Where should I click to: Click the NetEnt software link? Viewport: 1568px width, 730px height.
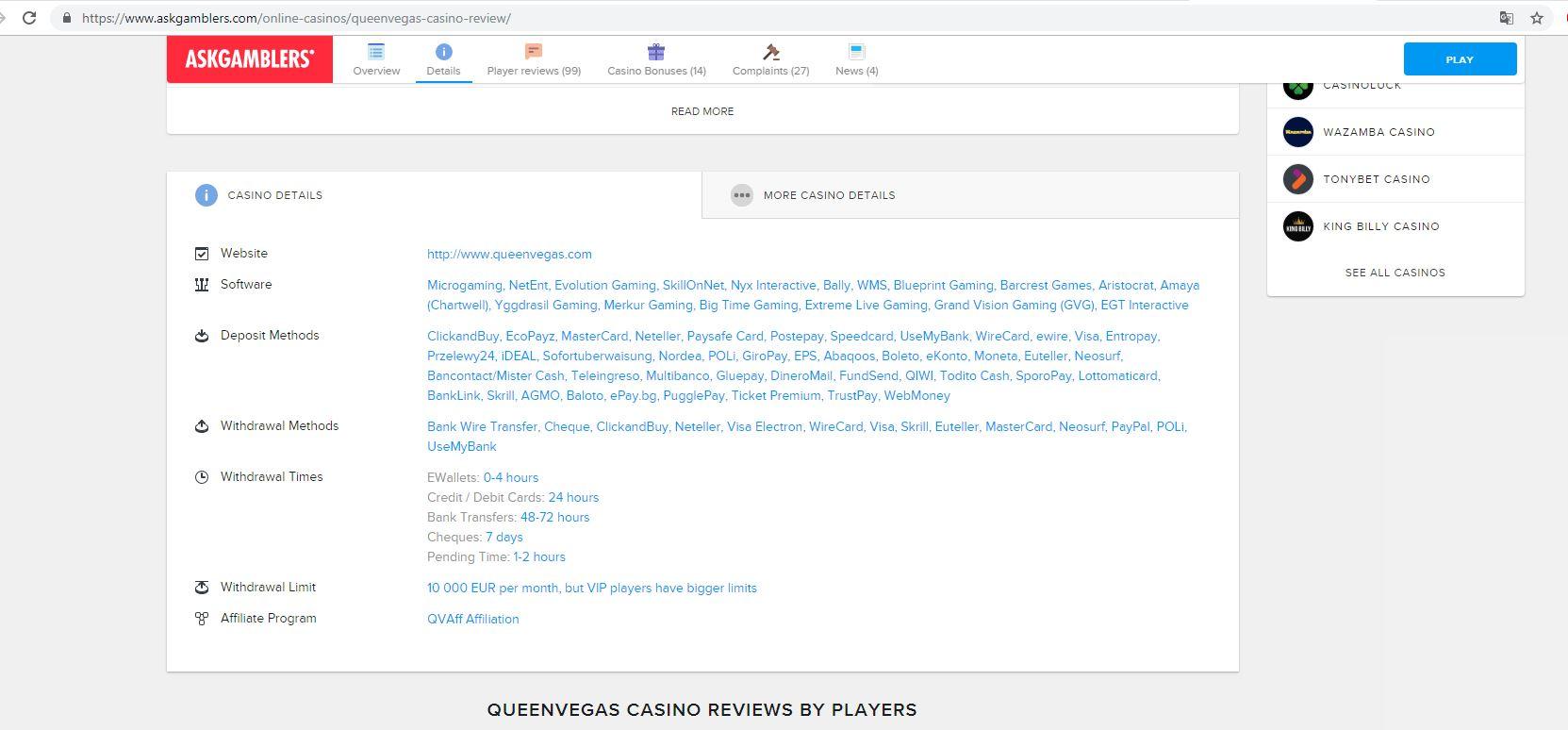coord(528,285)
